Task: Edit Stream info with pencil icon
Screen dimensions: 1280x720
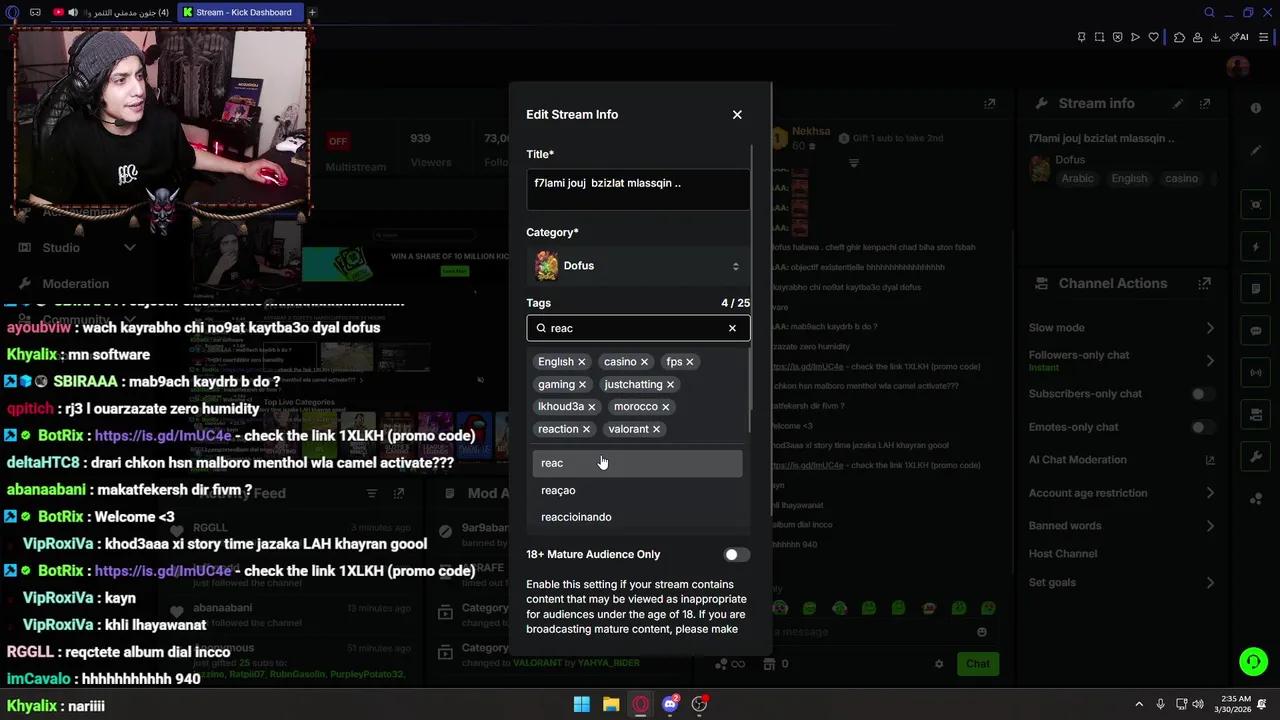Action: click(1178, 103)
